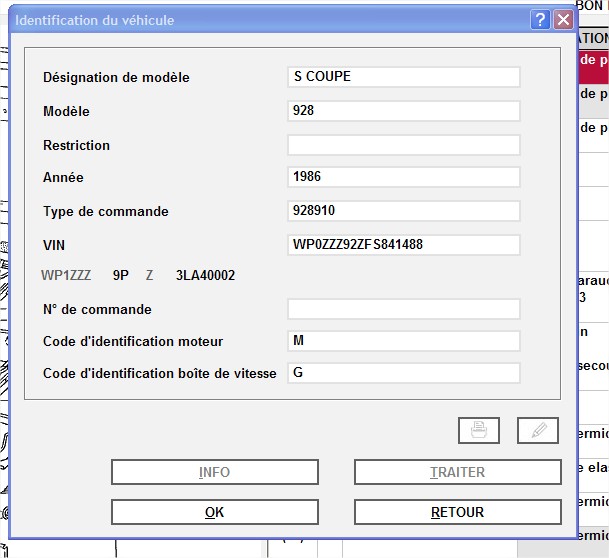Click the VIN input field

404,245
